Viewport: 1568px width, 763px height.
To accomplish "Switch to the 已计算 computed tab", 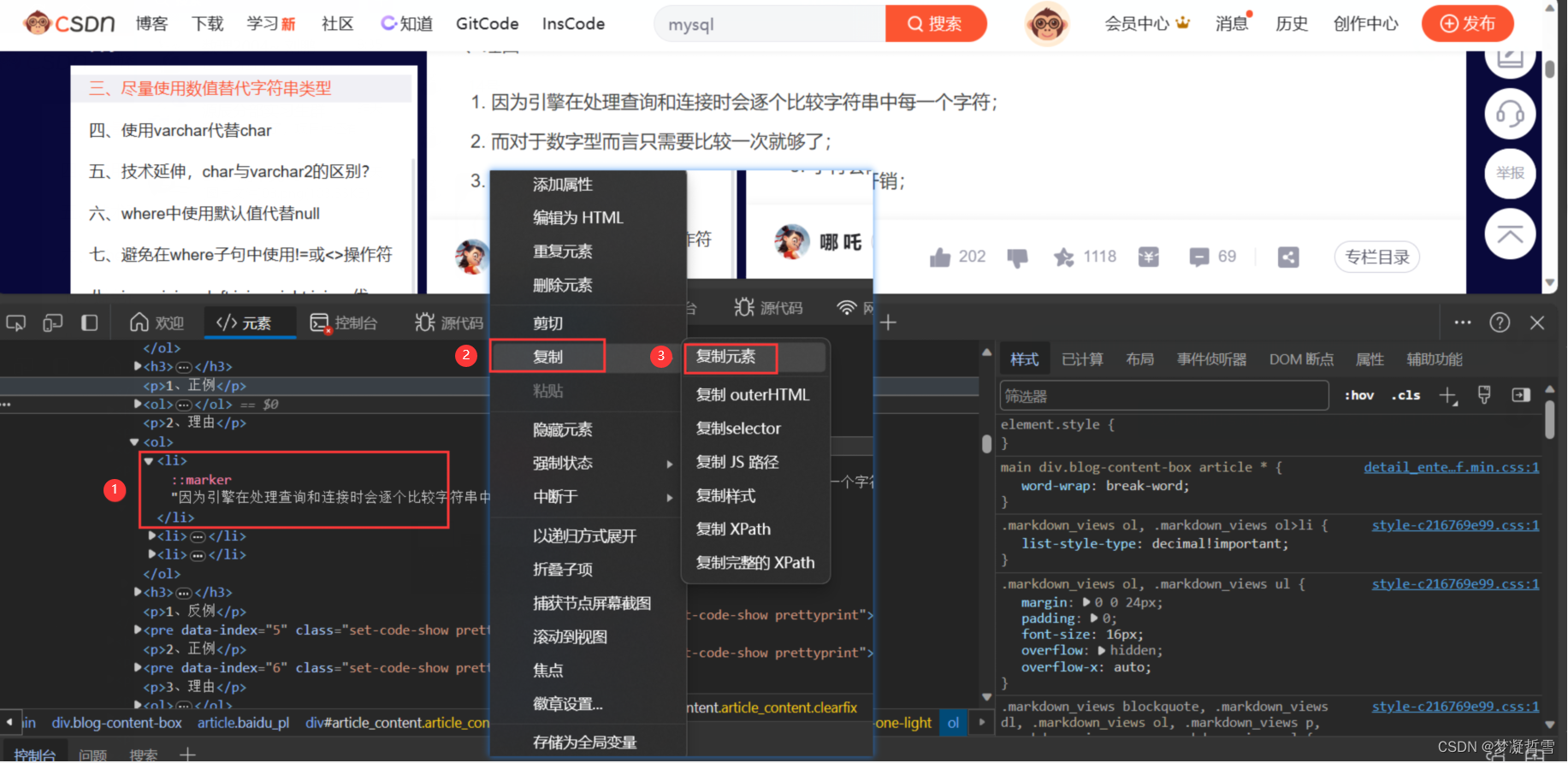I will [1082, 359].
